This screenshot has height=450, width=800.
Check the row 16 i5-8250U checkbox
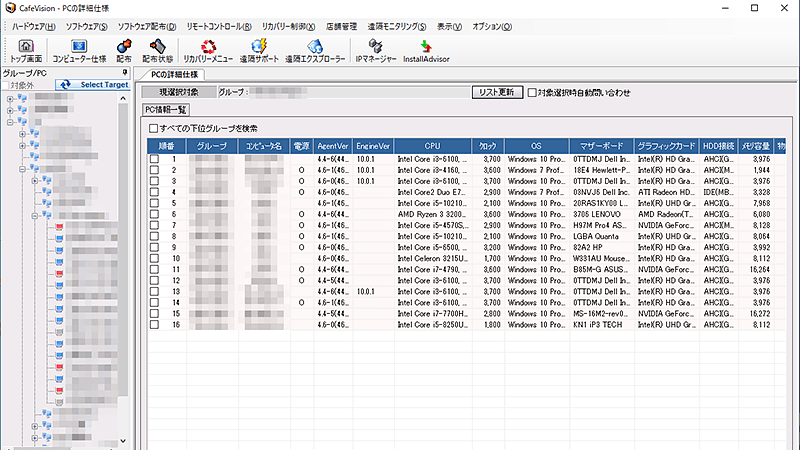pos(154,325)
